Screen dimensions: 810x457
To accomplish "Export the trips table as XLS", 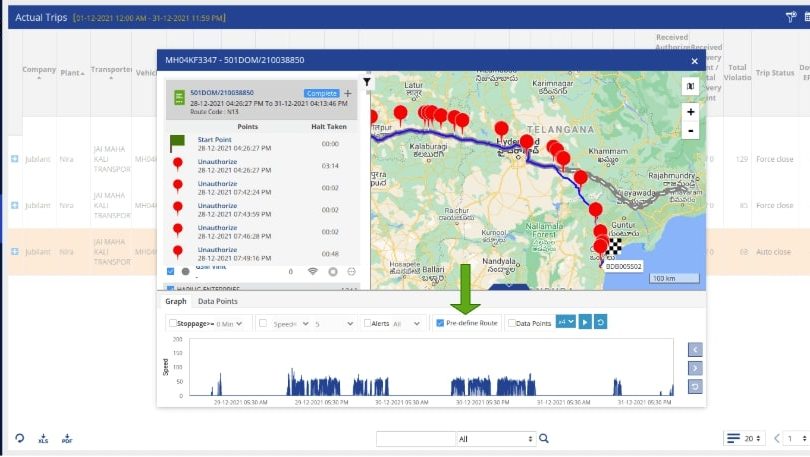I will click(x=43, y=439).
